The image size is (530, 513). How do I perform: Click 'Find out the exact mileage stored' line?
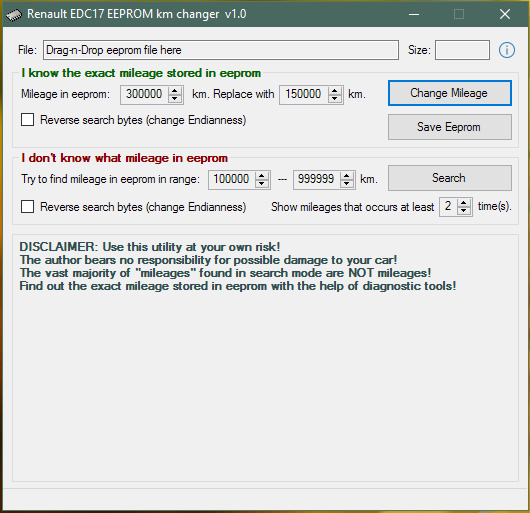(x=238, y=286)
